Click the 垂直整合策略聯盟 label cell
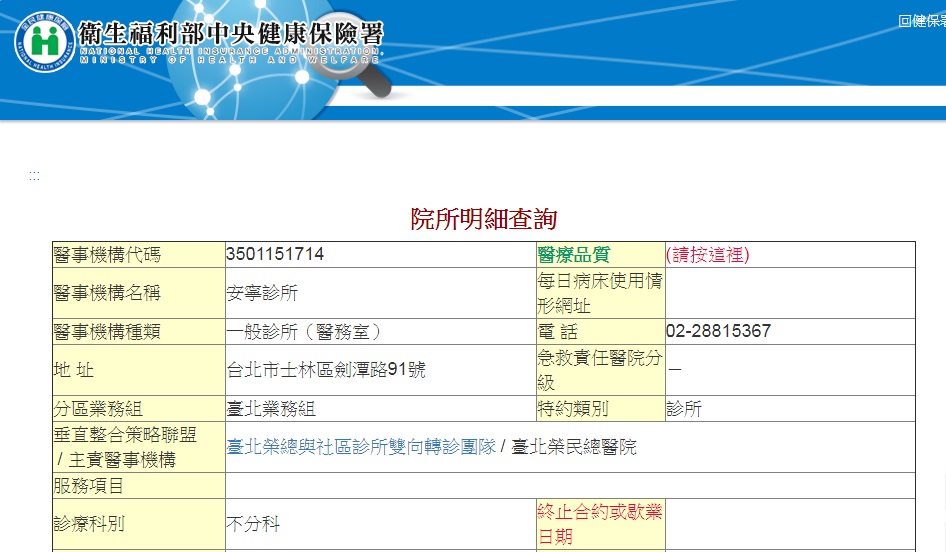This screenshot has height=552, width=946. (139, 447)
